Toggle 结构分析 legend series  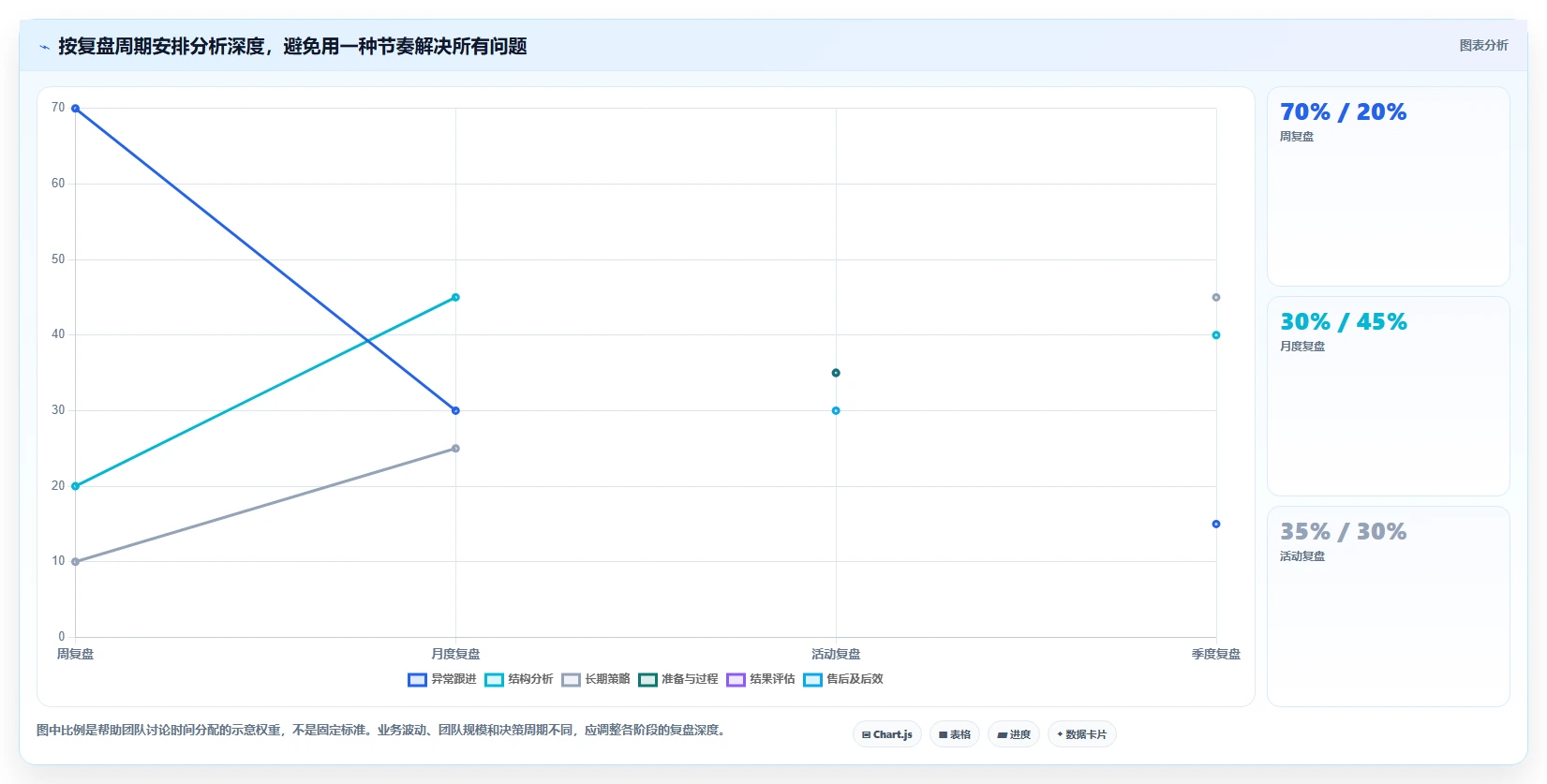coord(519,679)
